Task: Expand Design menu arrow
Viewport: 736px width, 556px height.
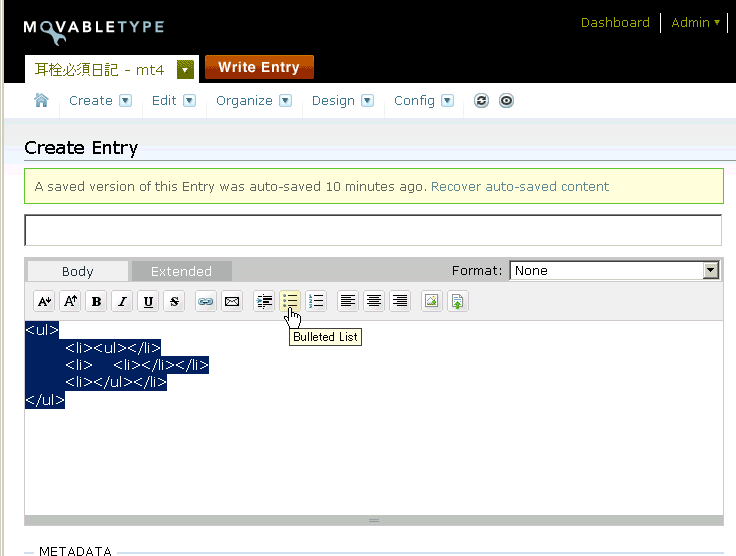Action: [x=368, y=100]
